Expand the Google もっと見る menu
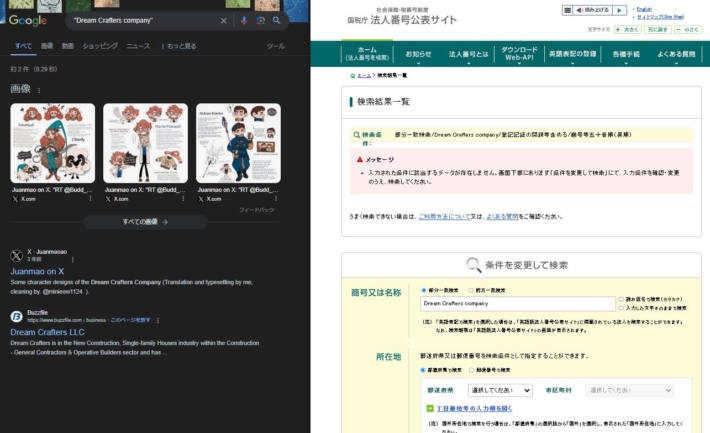 [179, 46]
